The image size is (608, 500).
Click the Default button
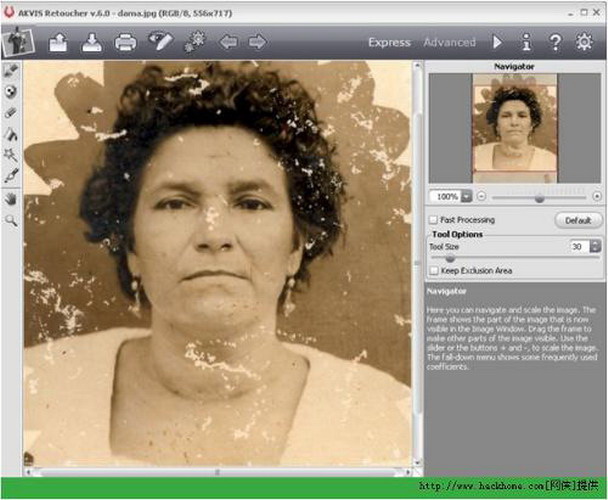tap(578, 220)
